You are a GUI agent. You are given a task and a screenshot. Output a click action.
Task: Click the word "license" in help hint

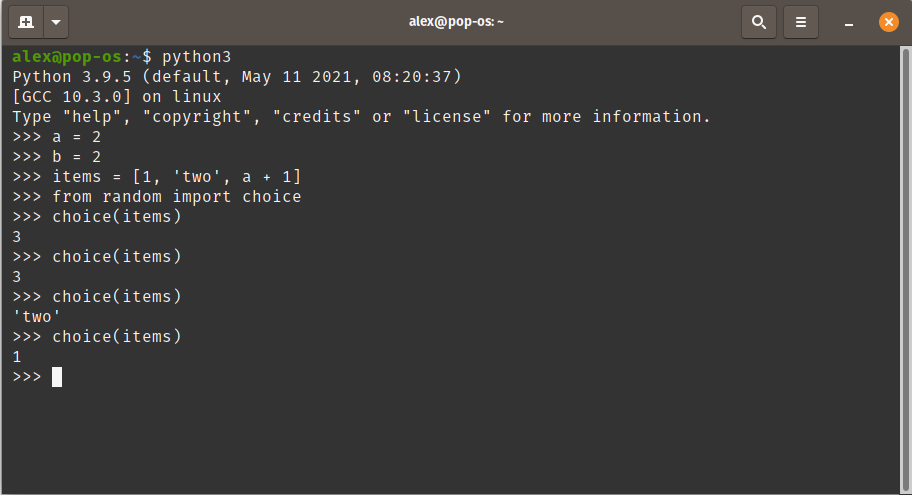[x=447, y=117]
